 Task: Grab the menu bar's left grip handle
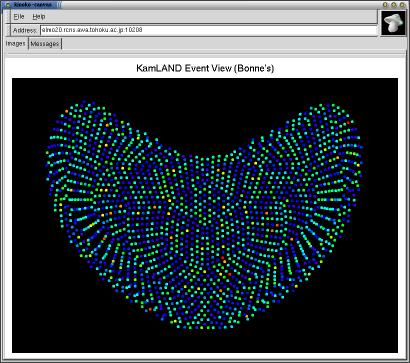(x=8, y=16)
